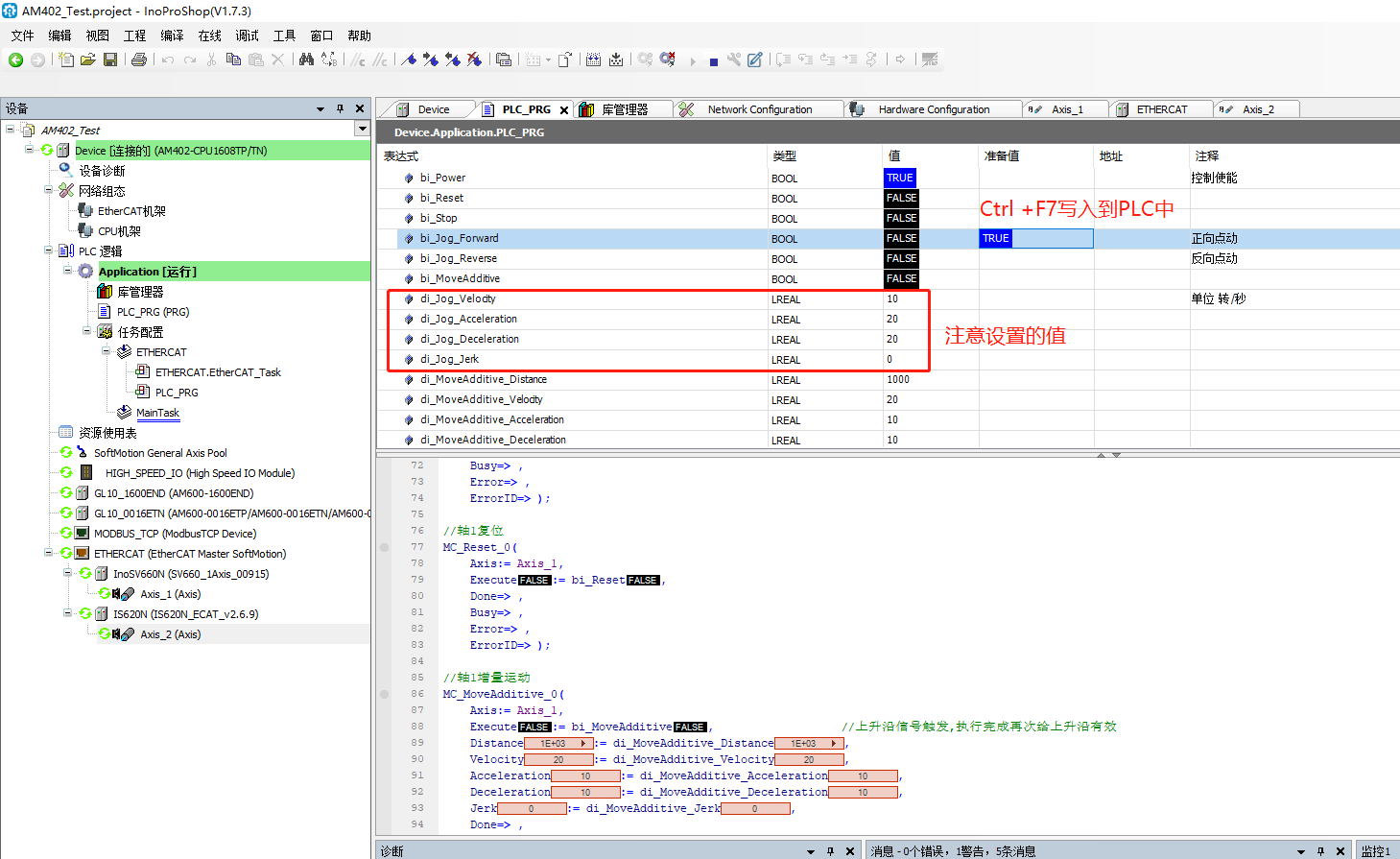Image resolution: width=1400 pixels, height=859 pixels.
Task: Collapse the 网络组态 tree node
Action: point(48,190)
